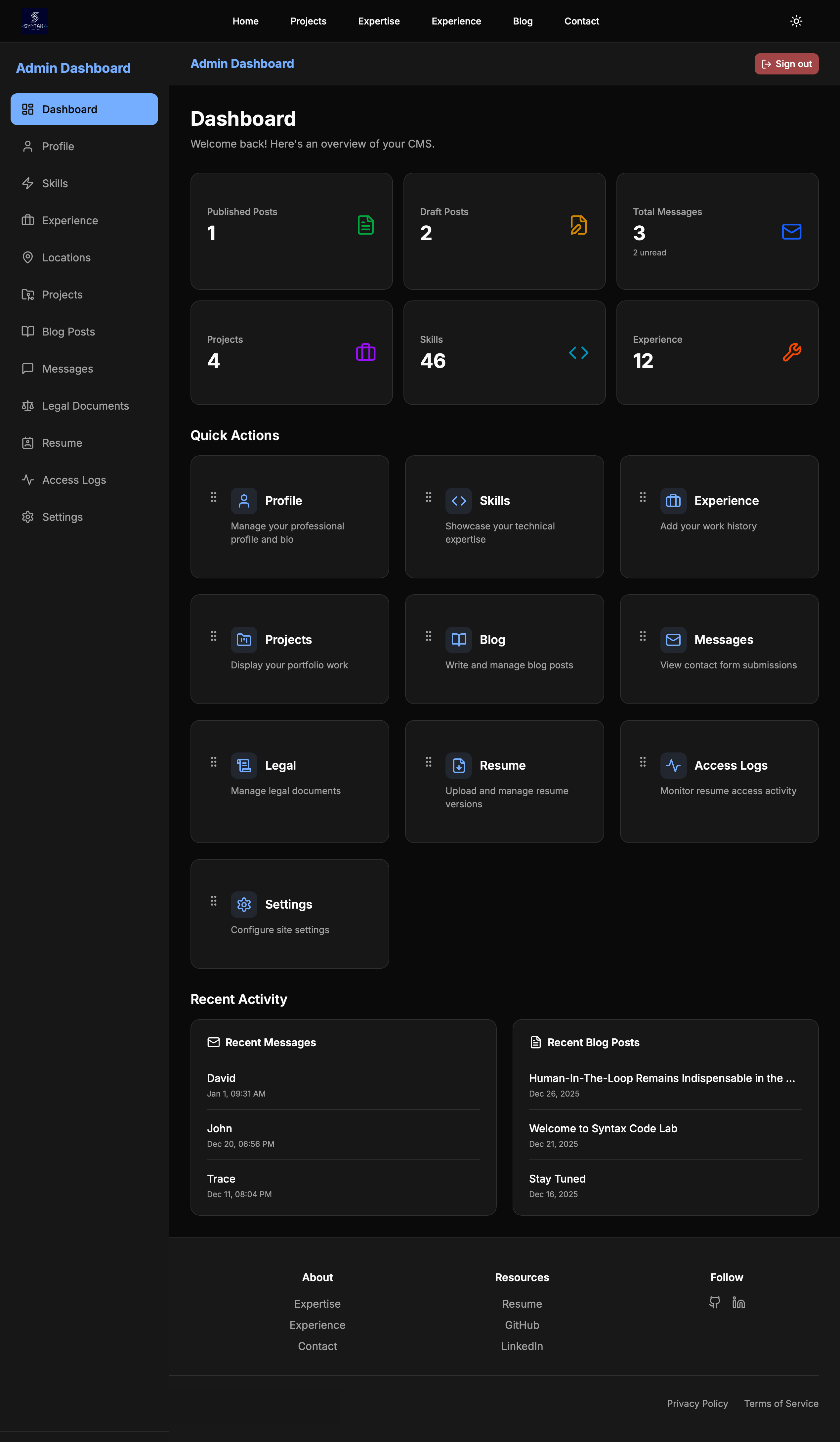840x1442 pixels.
Task: Click the Skills code-brackets quick action icon
Action: point(459,501)
